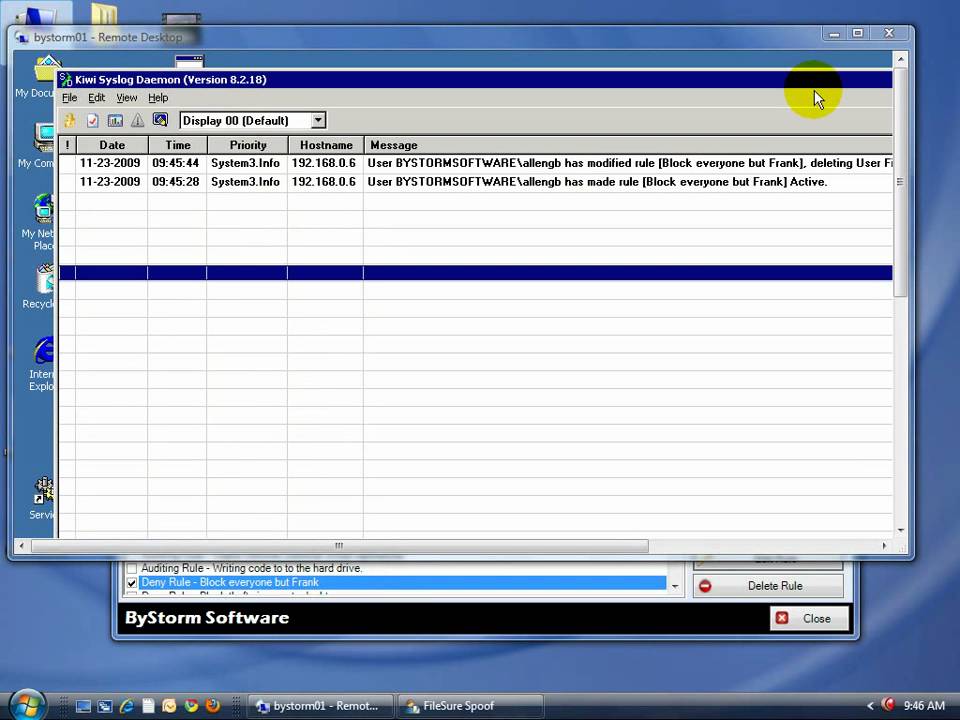The image size is (960, 720).
Task: Select the 09:45:44 log entry time
Action: [x=176, y=163]
